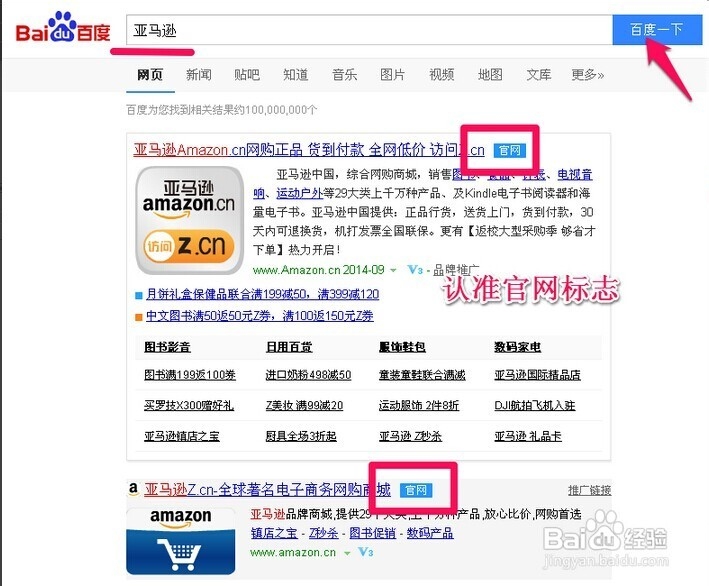Switch to the 视频 tab

(441, 75)
